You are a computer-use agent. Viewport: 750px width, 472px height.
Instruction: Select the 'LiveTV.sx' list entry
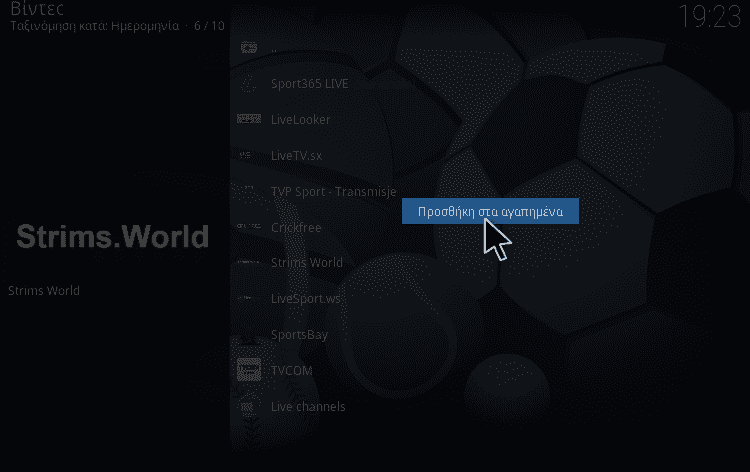[x=296, y=155]
